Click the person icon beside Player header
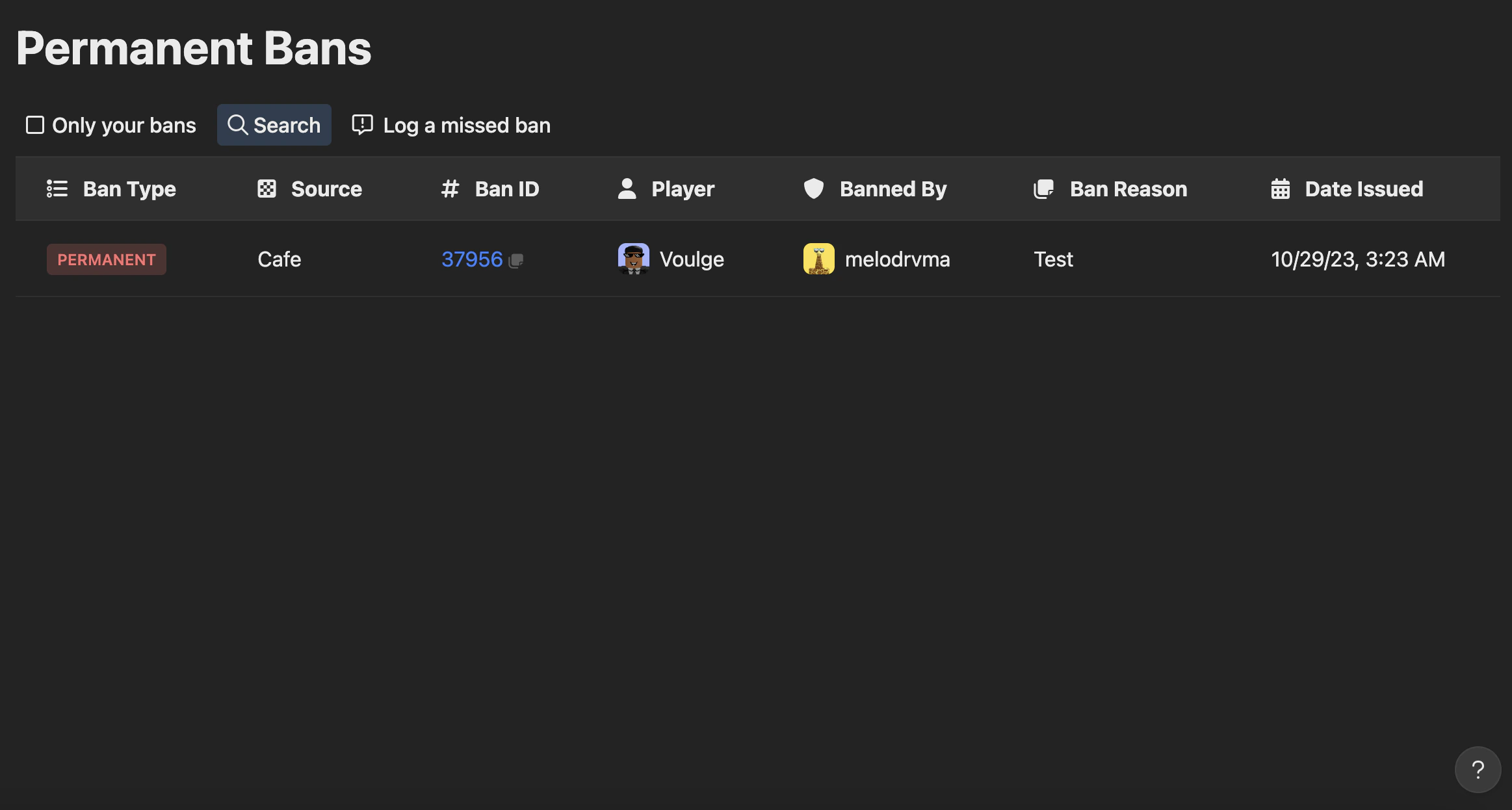Image resolution: width=1512 pixels, height=810 pixels. coord(627,189)
